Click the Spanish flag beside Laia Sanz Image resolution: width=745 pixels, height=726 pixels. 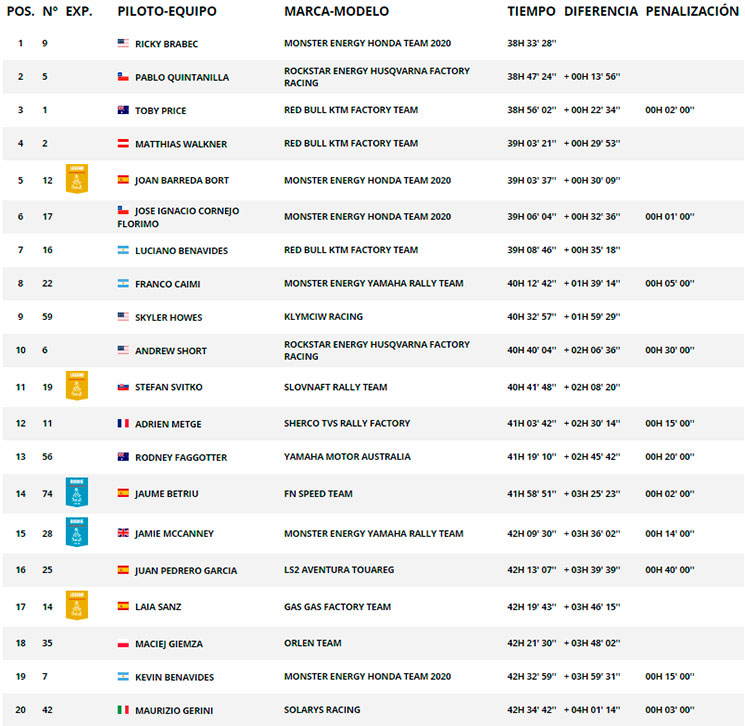[x=123, y=606]
